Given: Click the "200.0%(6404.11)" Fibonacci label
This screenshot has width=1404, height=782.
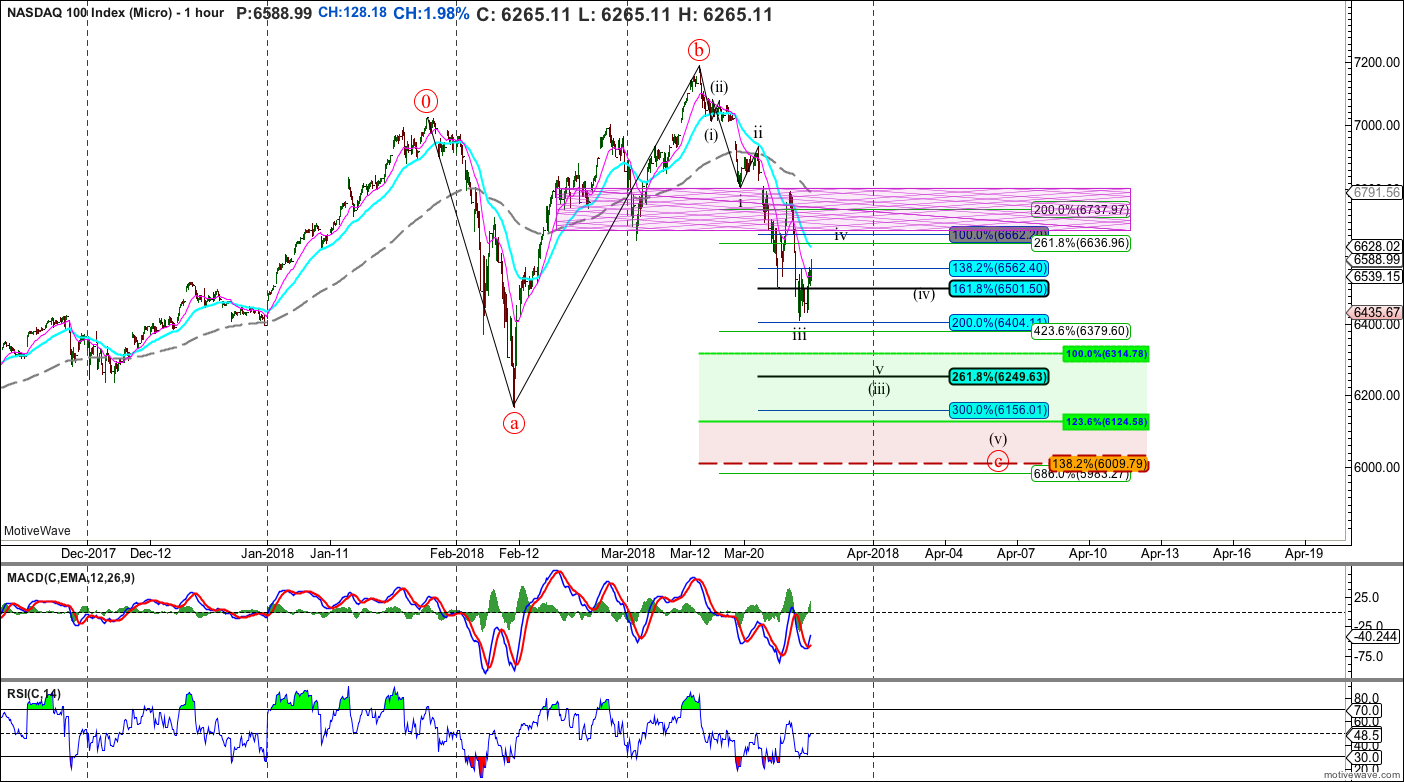Looking at the screenshot, I should coord(997,323).
